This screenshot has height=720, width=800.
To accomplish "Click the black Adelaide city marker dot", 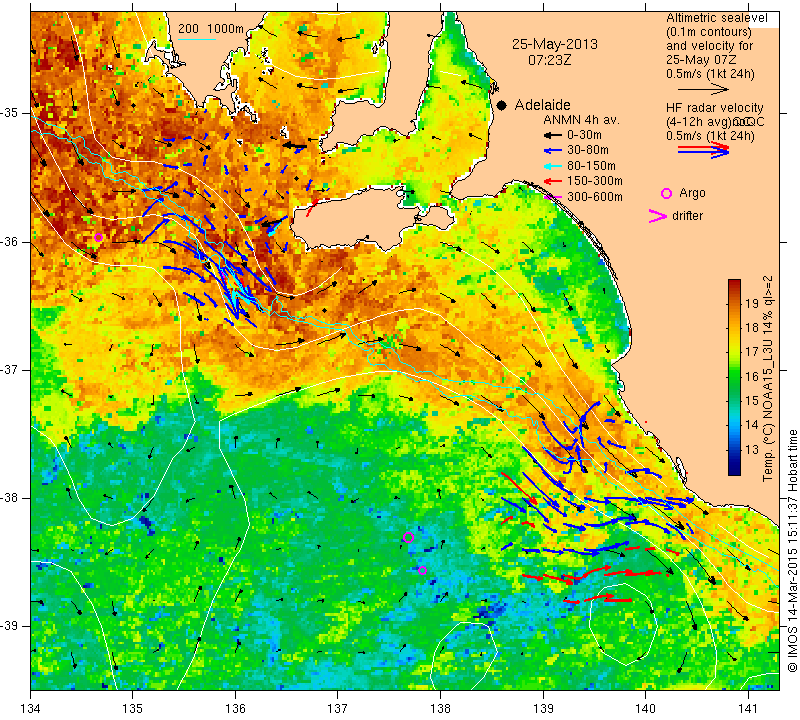I will point(502,105).
